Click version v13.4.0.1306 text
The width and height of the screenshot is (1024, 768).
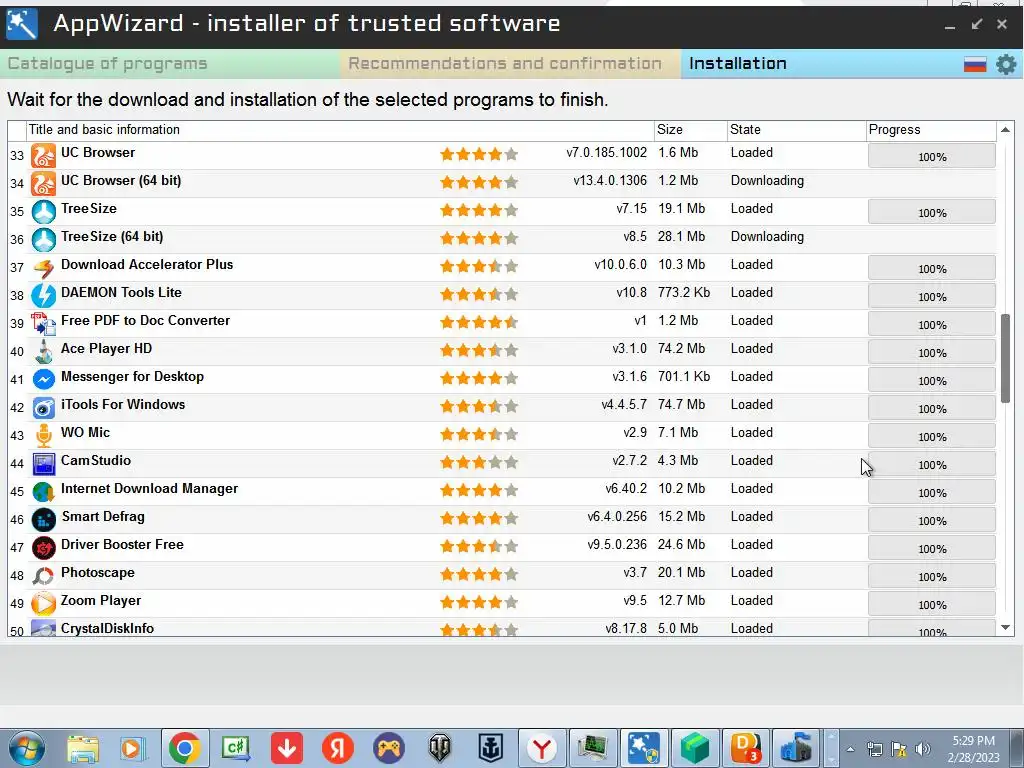pos(610,180)
